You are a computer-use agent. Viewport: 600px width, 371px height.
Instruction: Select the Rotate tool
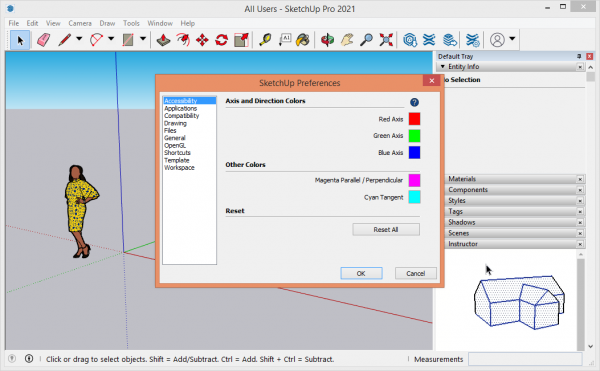[x=222, y=40]
